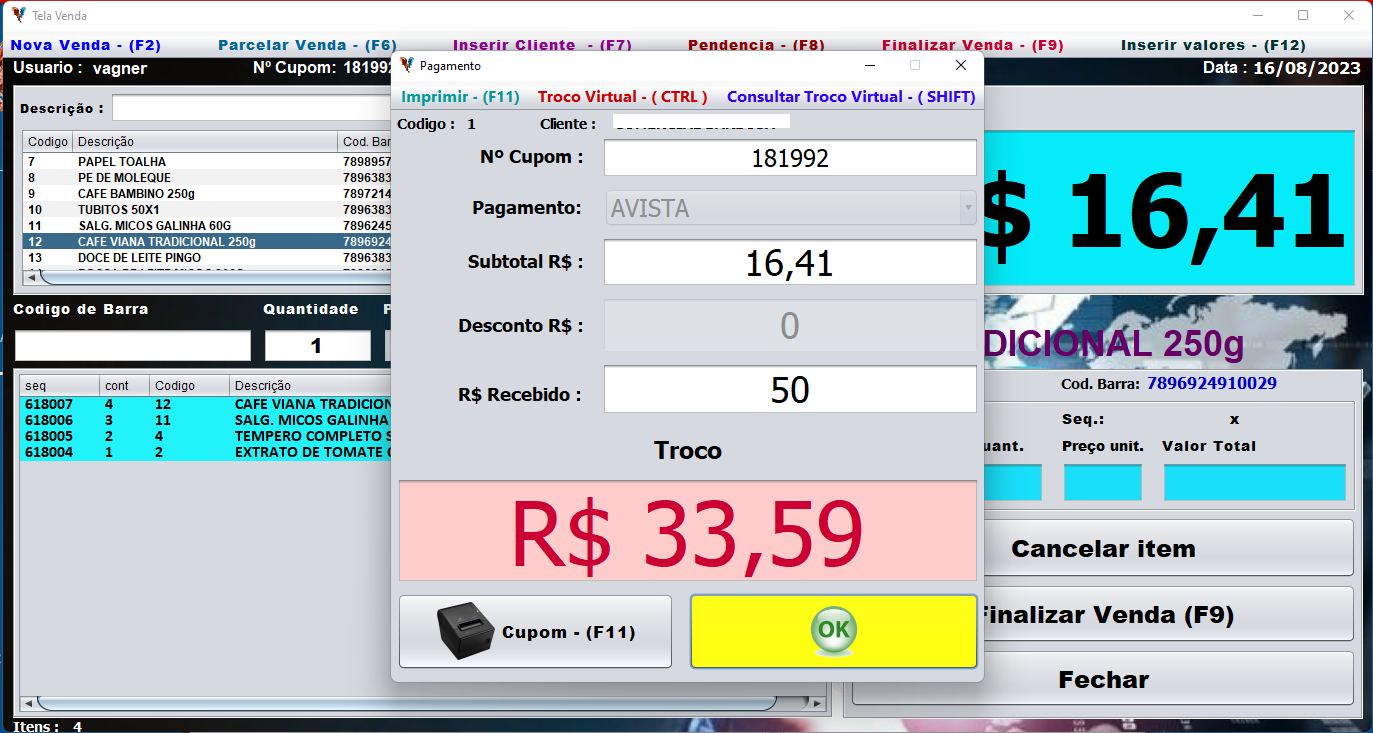Image resolution: width=1373 pixels, height=733 pixels.
Task: Click into the R$ Recebido field
Action: [x=789, y=389]
